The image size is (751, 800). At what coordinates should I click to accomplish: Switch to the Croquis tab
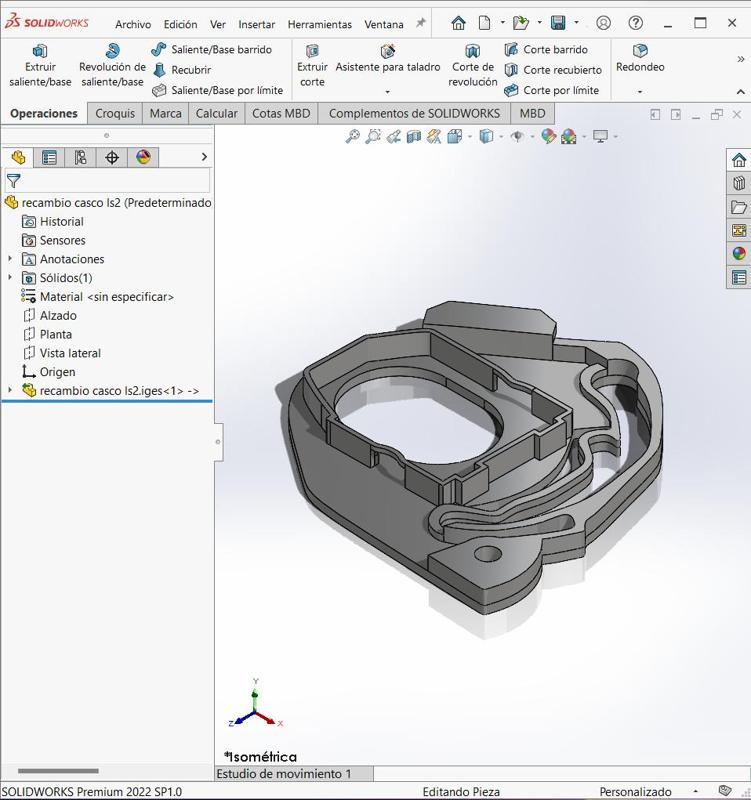pyautogui.click(x=115, y=113)
